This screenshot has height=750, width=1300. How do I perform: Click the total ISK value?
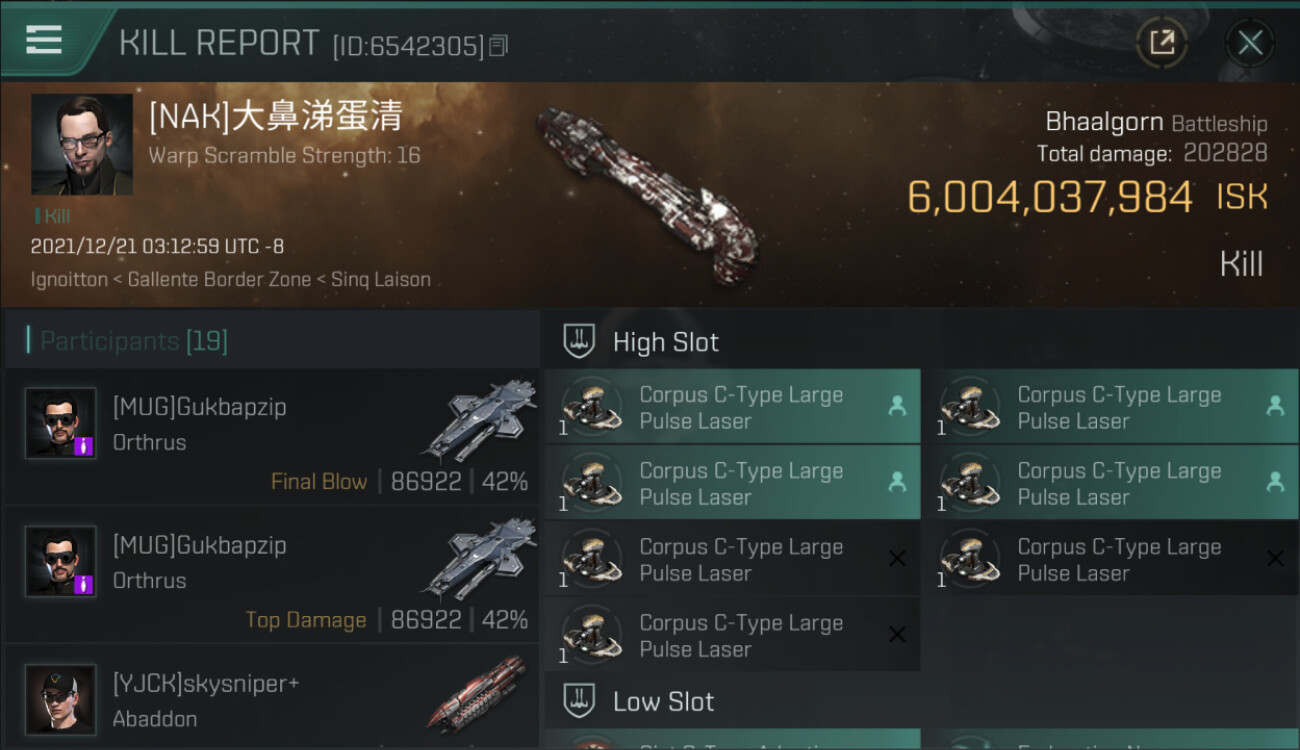(1049, 197)
